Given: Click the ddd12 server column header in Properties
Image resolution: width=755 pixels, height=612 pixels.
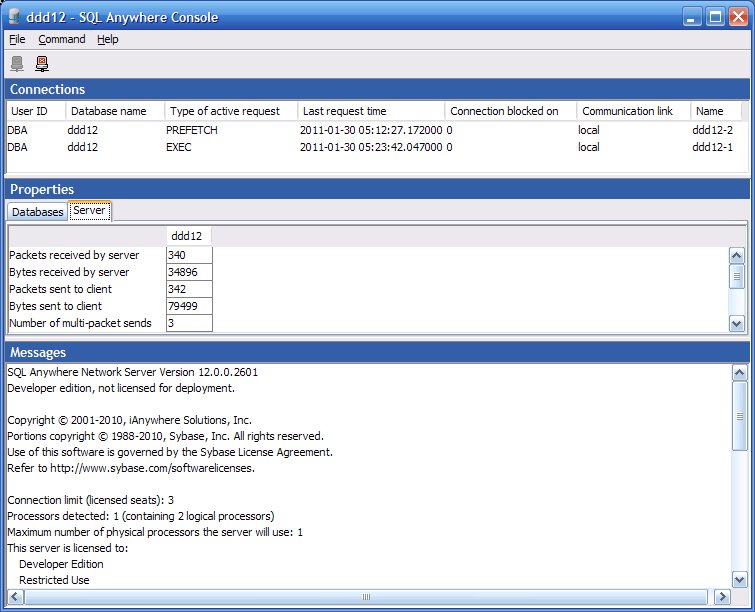Looking at the screenshot, I should pos(188,236).
